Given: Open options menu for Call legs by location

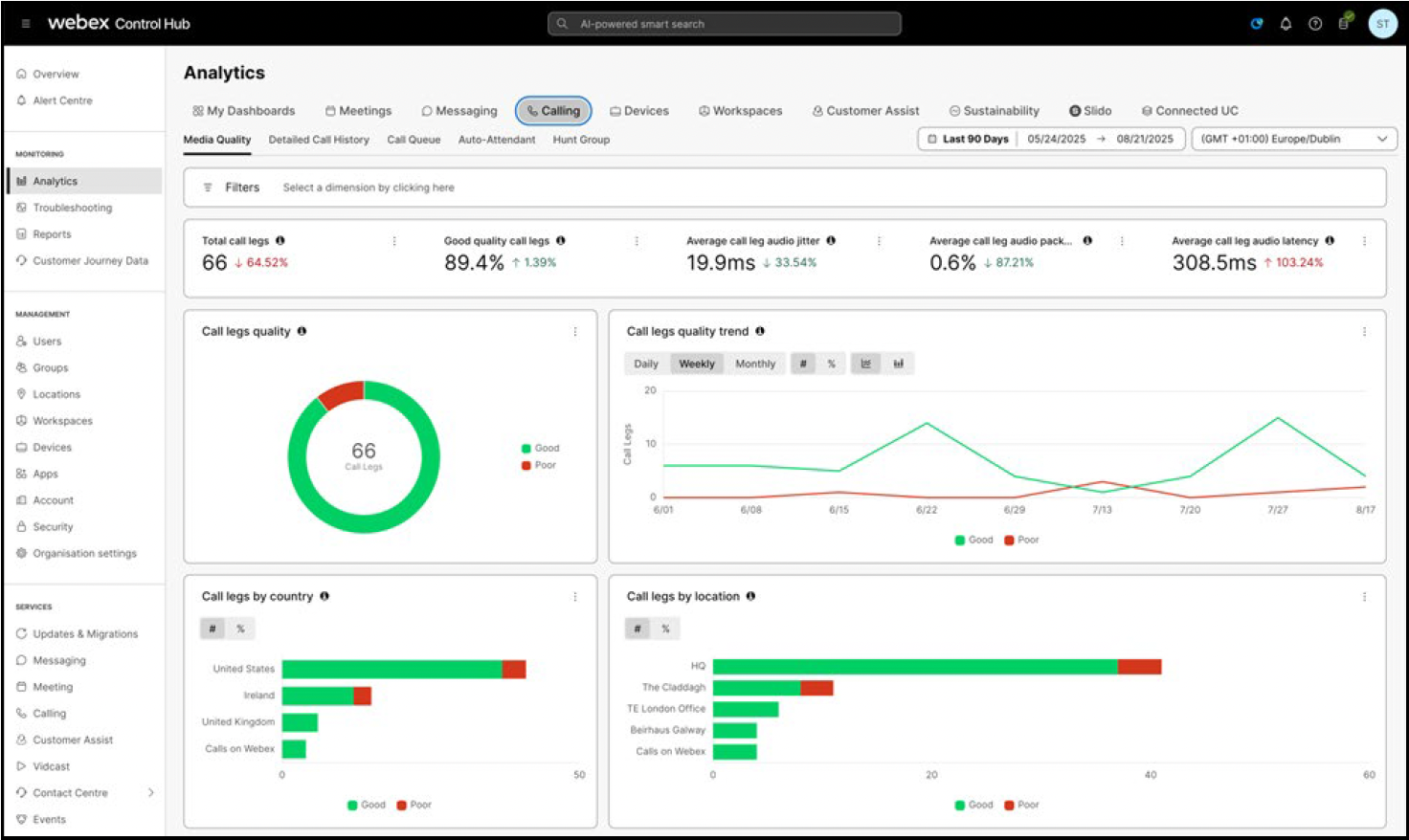Looking at the screenshot, I should point(1364,596).
